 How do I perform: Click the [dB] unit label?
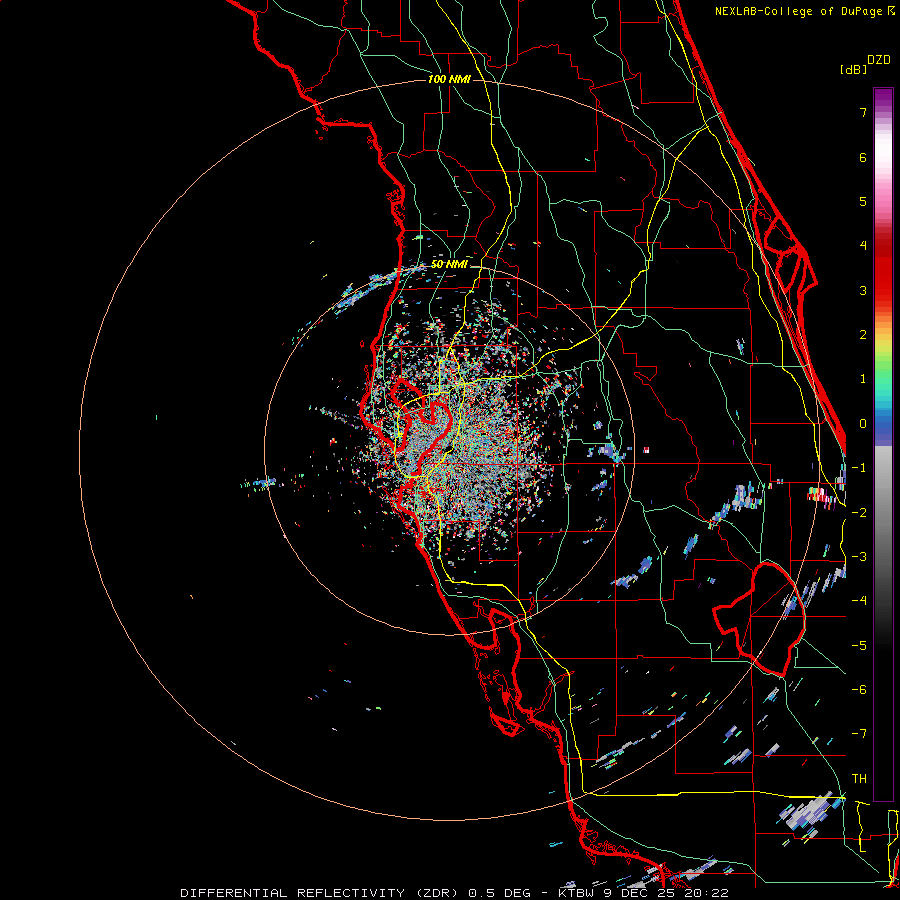[853, 70]
